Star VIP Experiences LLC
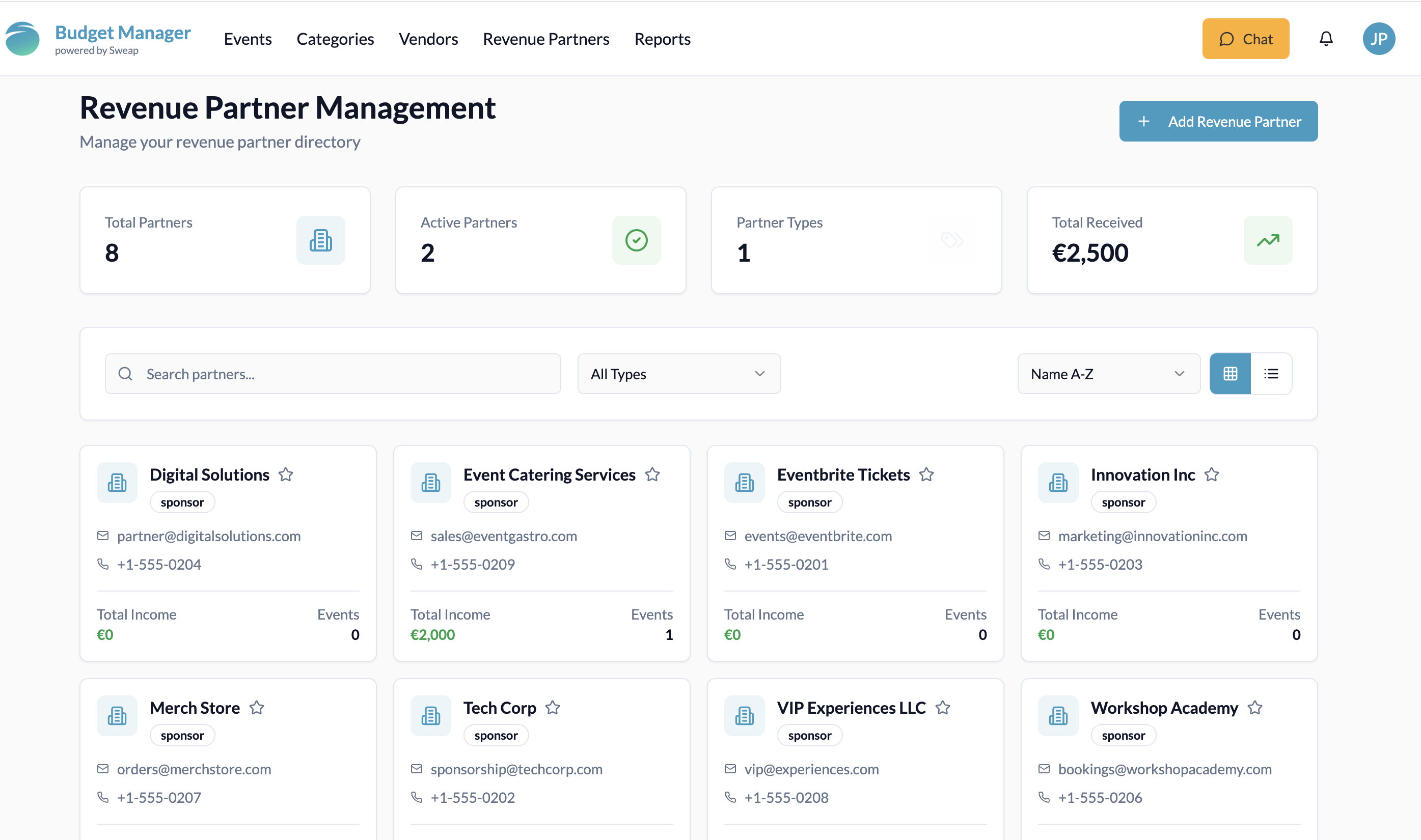This screenshot has height=840, width=1421. 943,708
